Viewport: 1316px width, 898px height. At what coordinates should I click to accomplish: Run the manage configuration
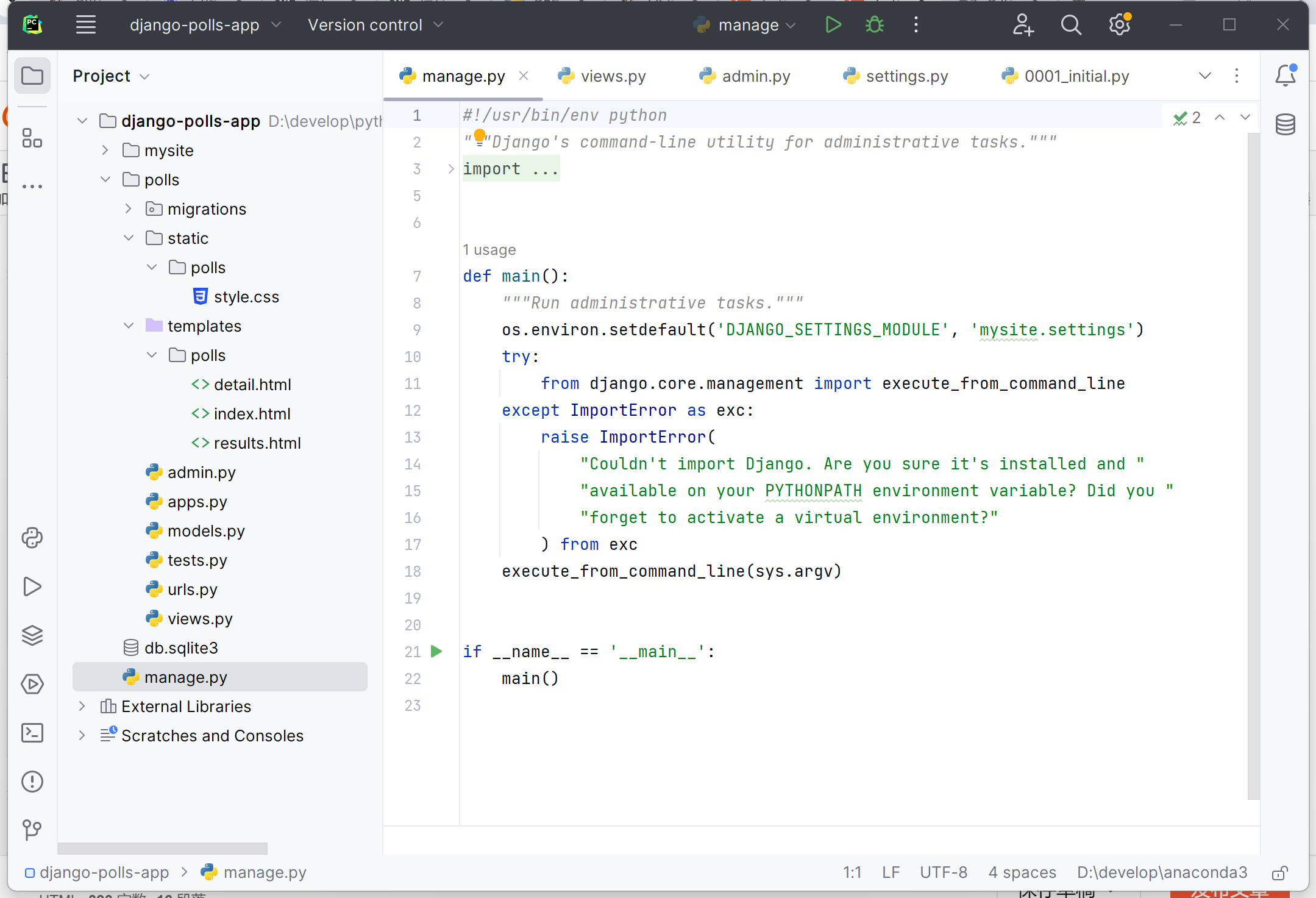[833, 25]
